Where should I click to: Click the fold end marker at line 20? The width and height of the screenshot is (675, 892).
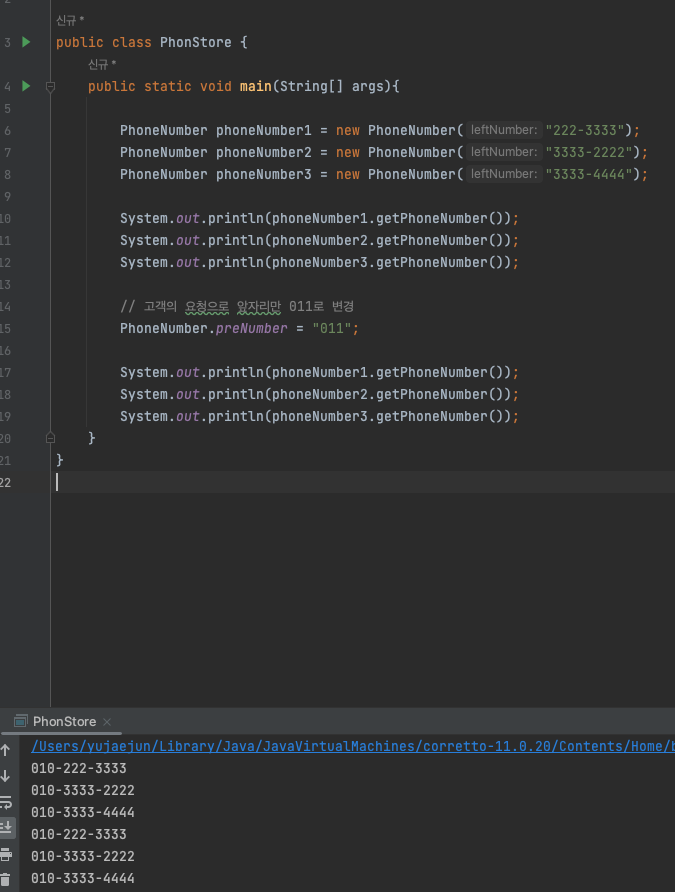coord(50,438)
